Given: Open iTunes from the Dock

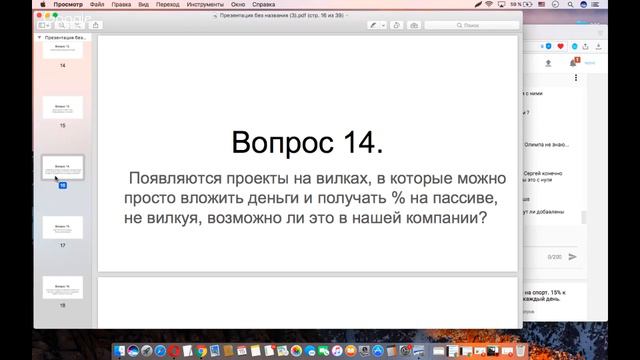Looking at the screenshot, I should tap(337, 351).
